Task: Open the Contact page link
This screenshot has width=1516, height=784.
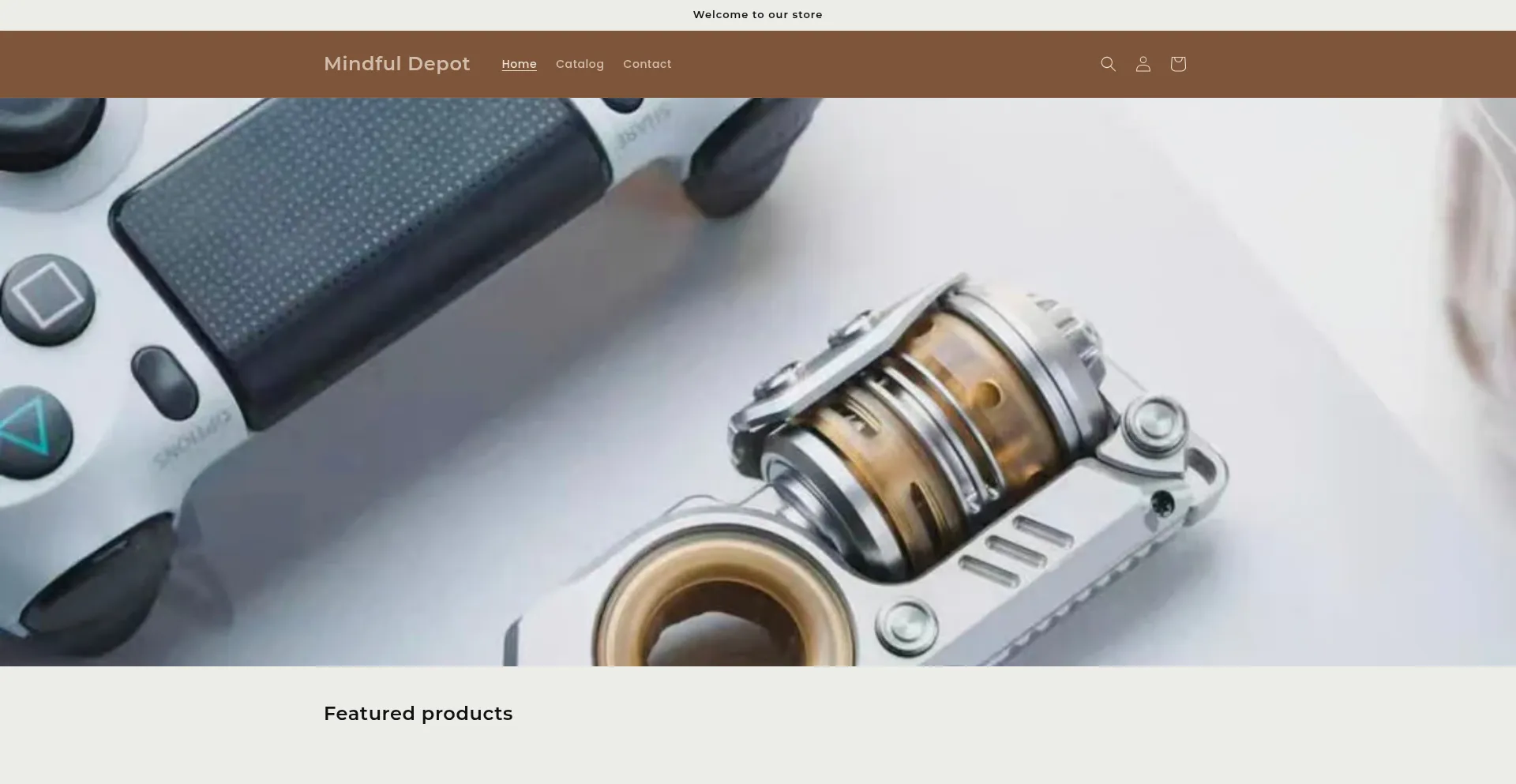Action: pyautogui.click(x=647, y=64)
